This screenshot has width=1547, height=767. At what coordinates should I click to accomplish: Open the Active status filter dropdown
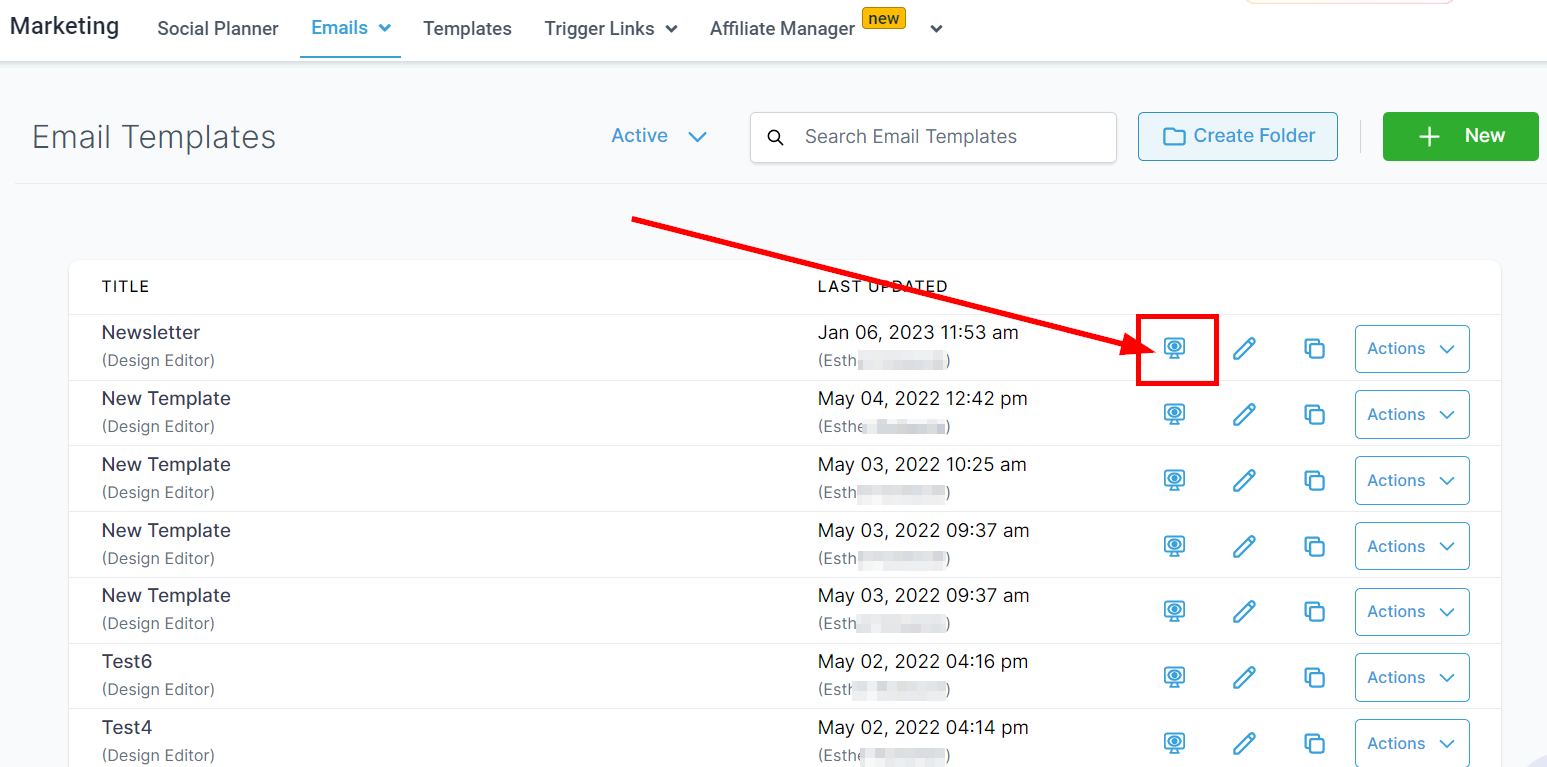tap(659, 136)
